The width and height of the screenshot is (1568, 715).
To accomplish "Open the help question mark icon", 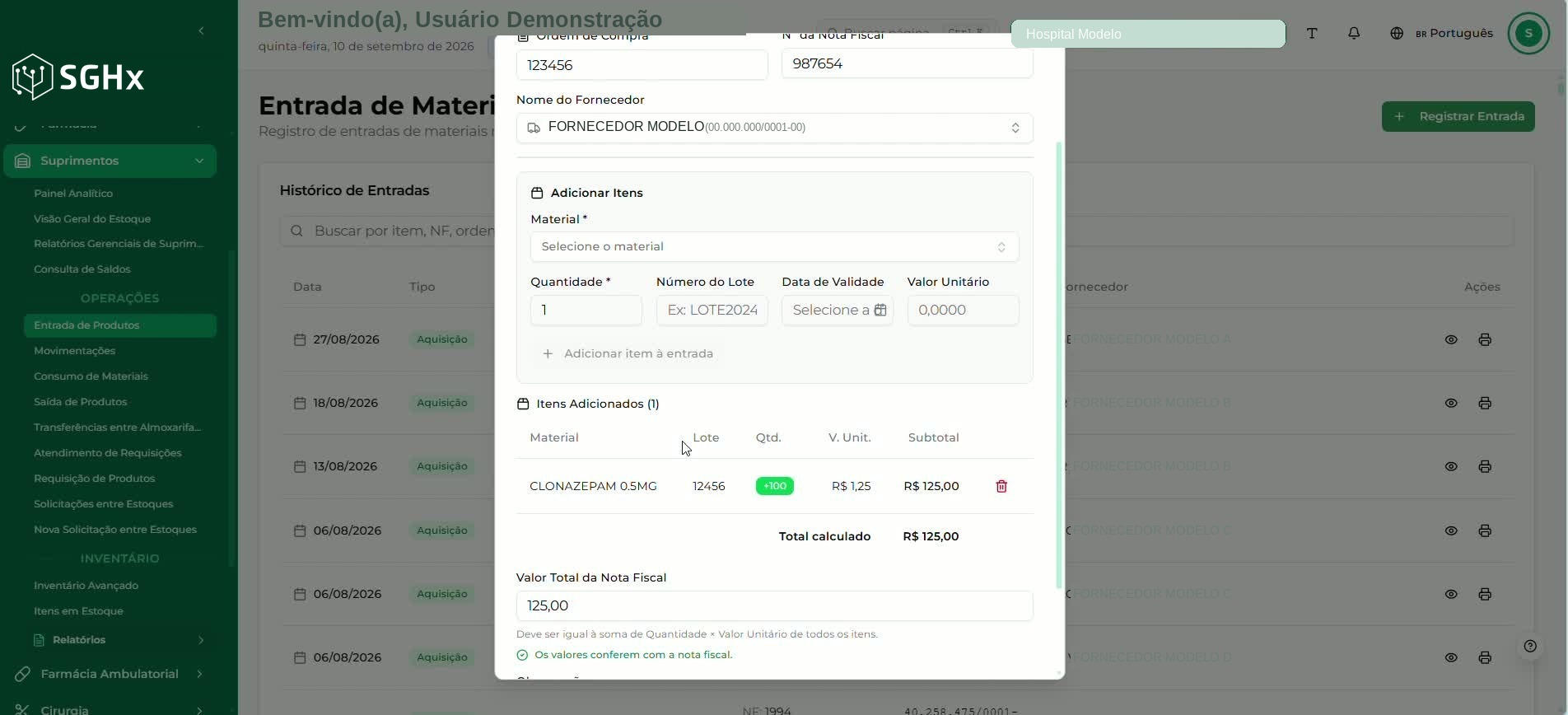I will coord(1530,646).
